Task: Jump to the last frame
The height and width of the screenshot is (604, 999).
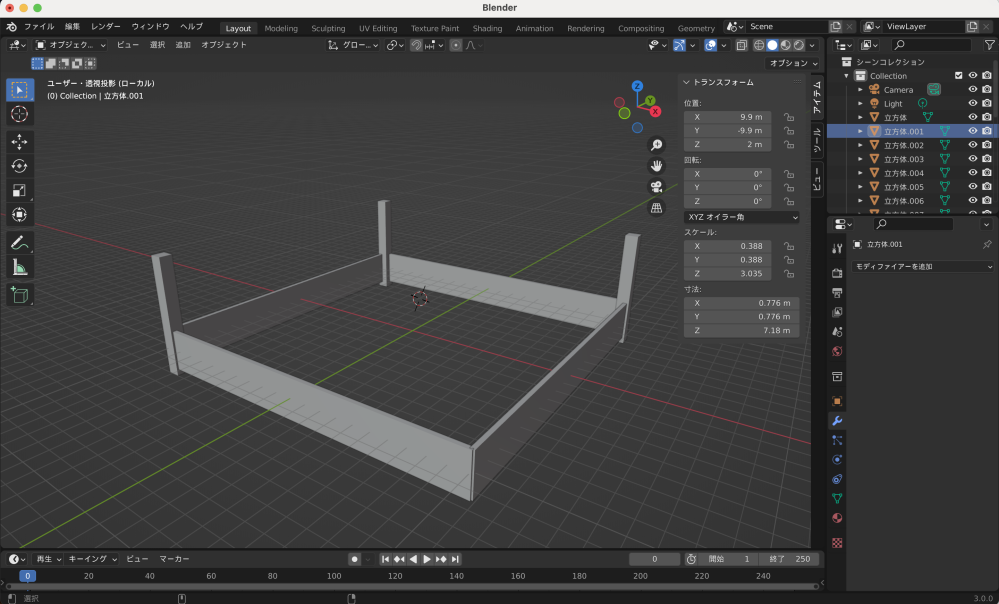Action: point(455,559)
